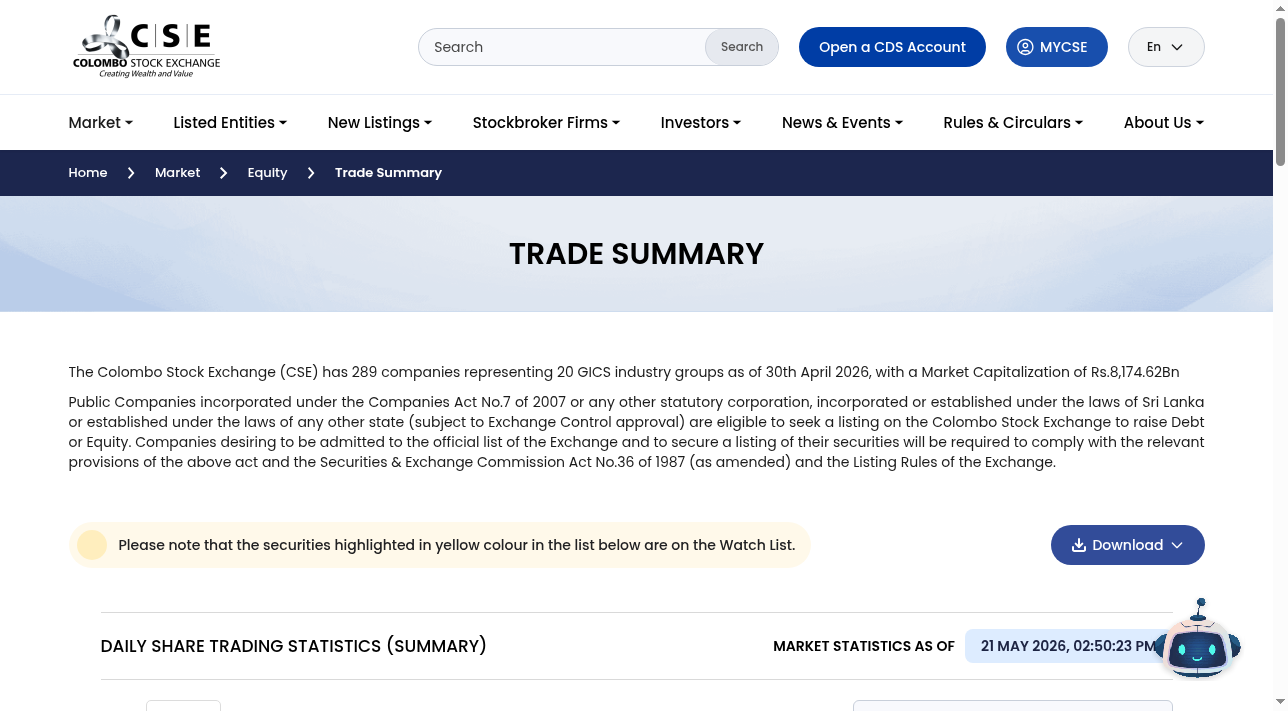Click the Colombo Stock Exchange logo

click(x=146, y=47)
